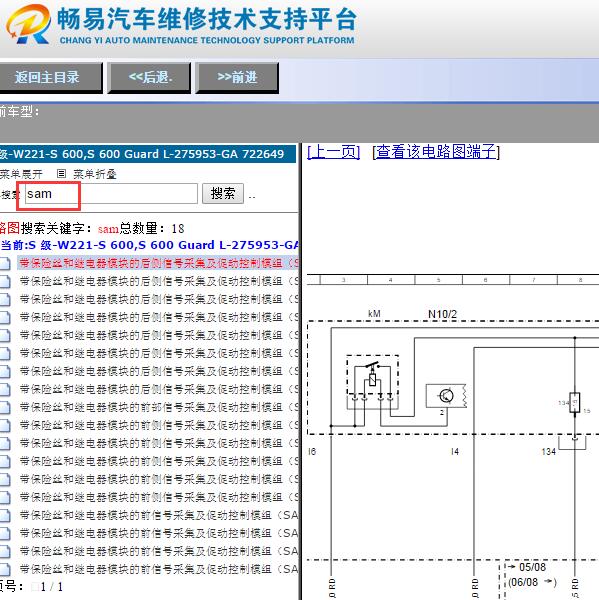The width and height of the screenshot is (599, 600).
Task: Open the 查看该电路图端子 link
Action: [436, 152]
